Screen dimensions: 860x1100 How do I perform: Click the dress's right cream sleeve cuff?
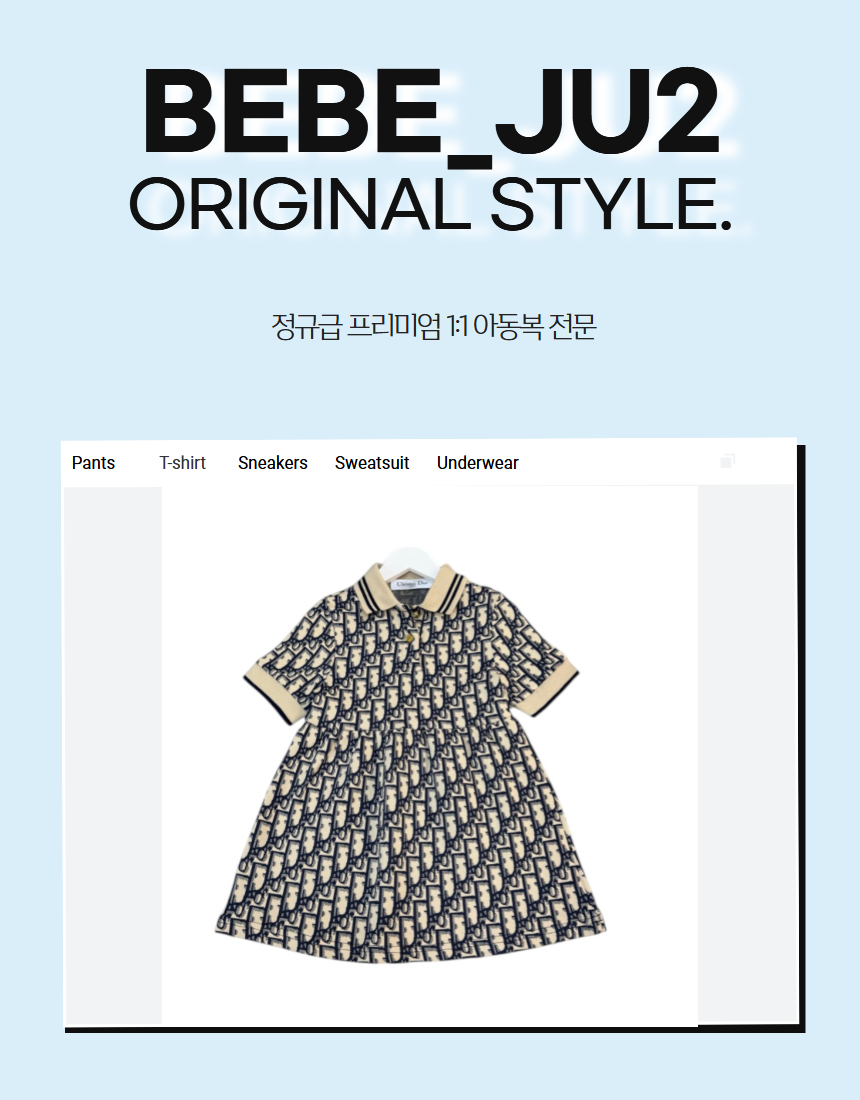552,686
